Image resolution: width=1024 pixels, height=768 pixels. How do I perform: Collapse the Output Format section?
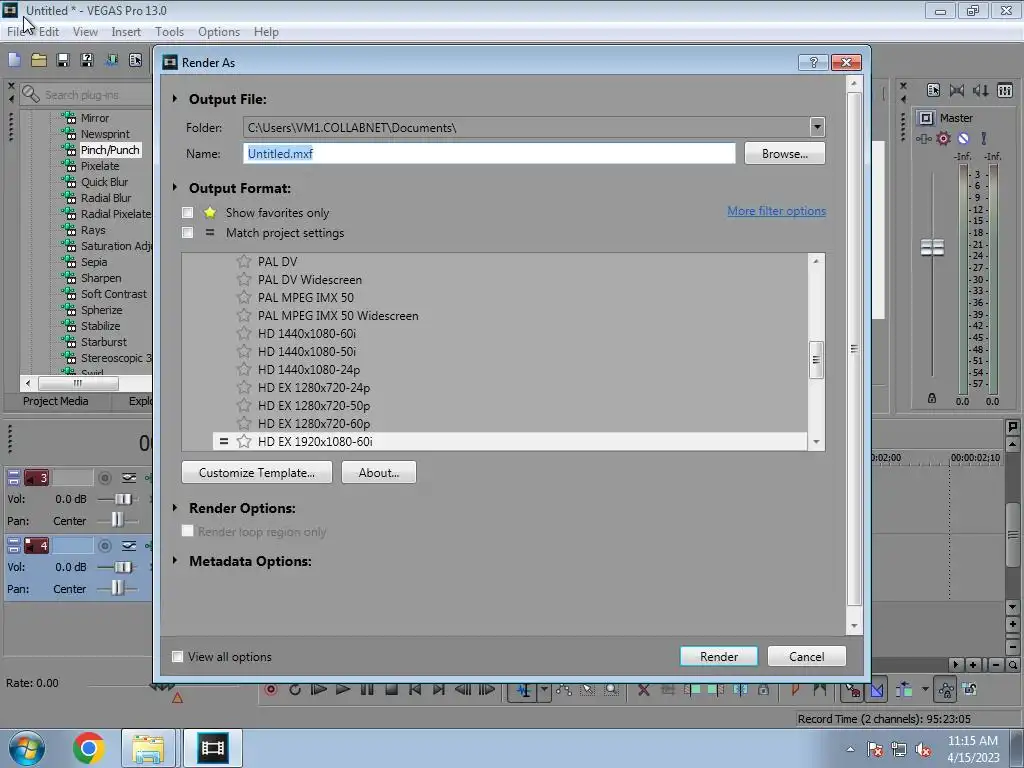[175, 187]
